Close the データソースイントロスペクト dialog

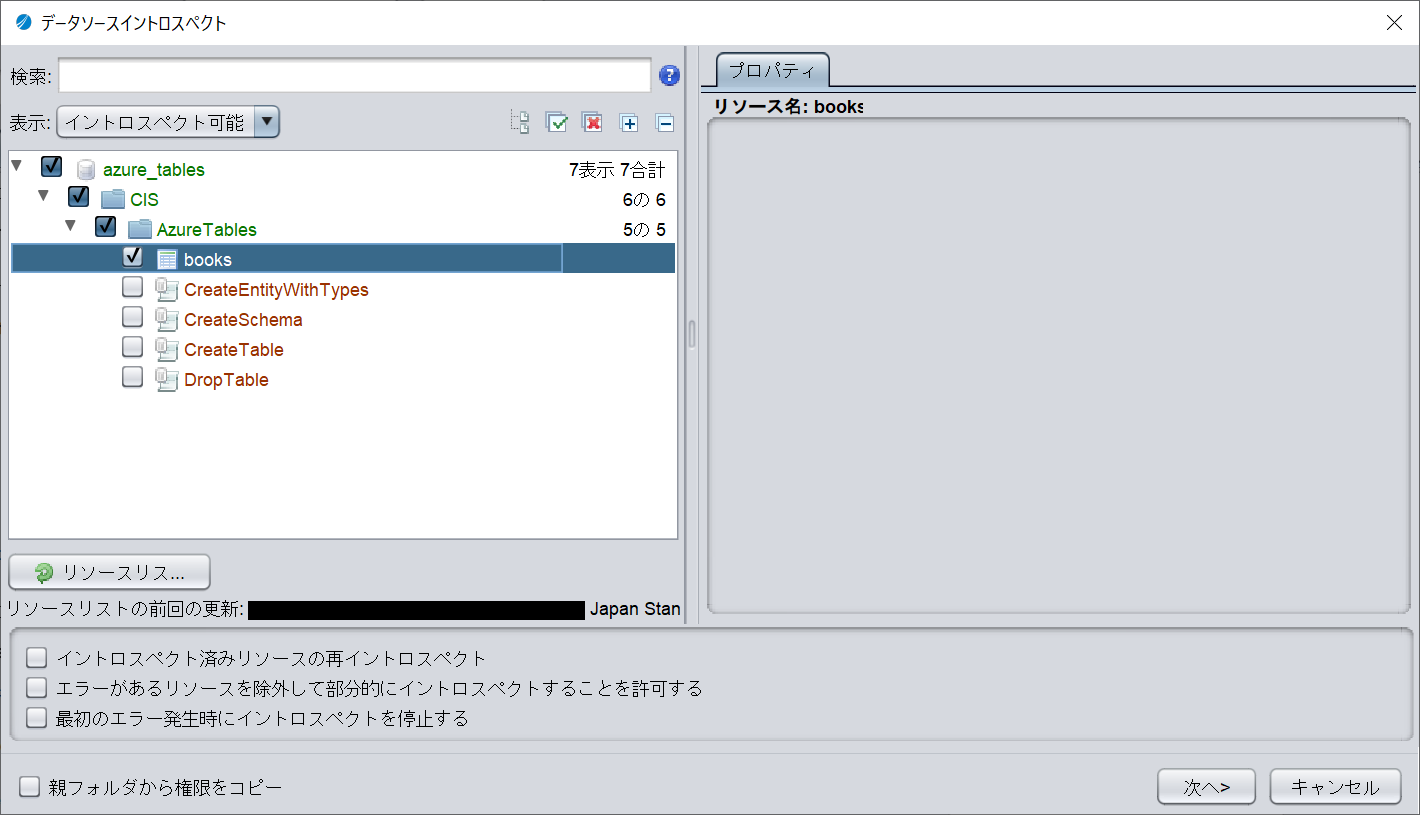point(1394,22)
